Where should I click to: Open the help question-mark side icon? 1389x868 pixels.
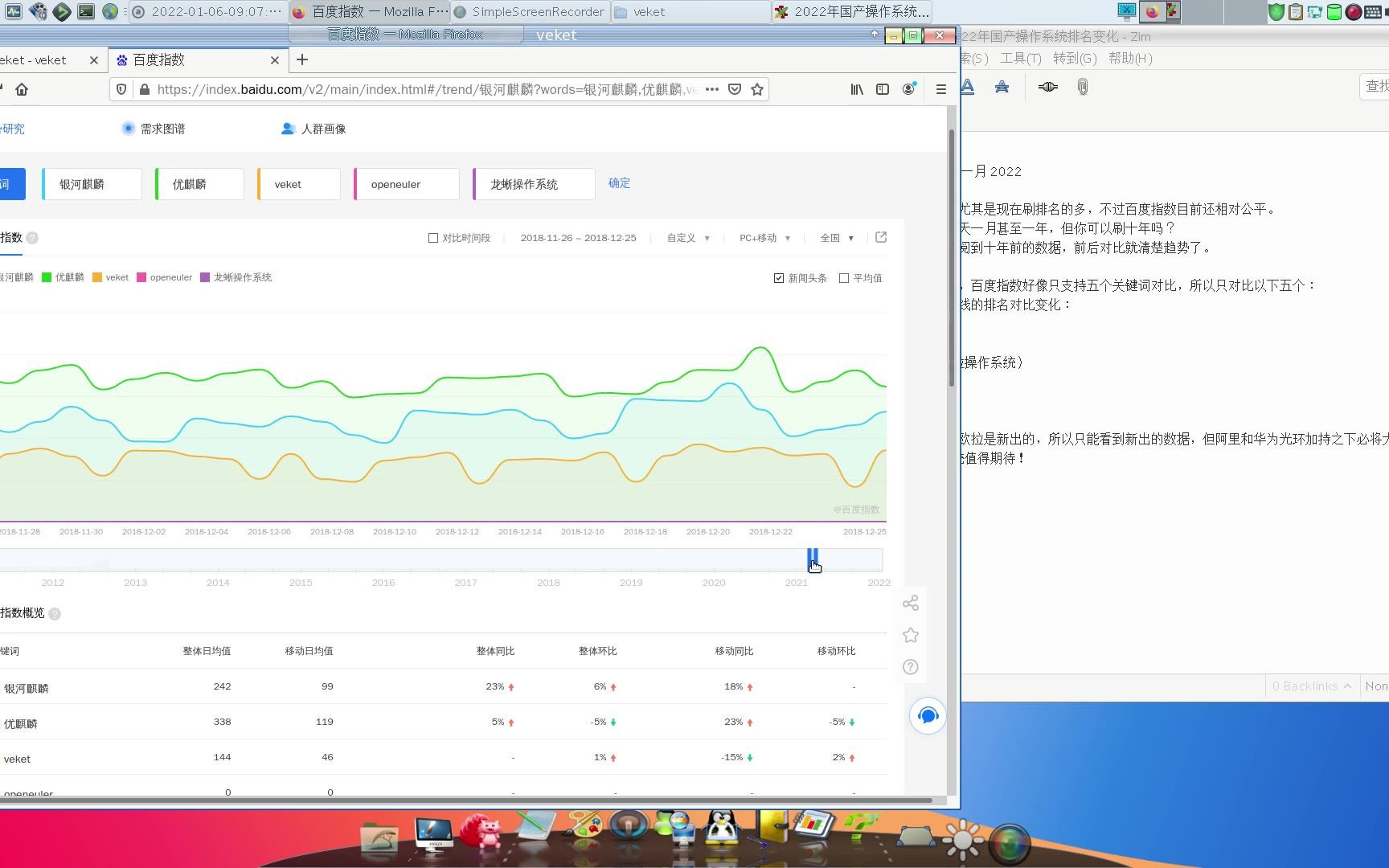tap(911, 667)
